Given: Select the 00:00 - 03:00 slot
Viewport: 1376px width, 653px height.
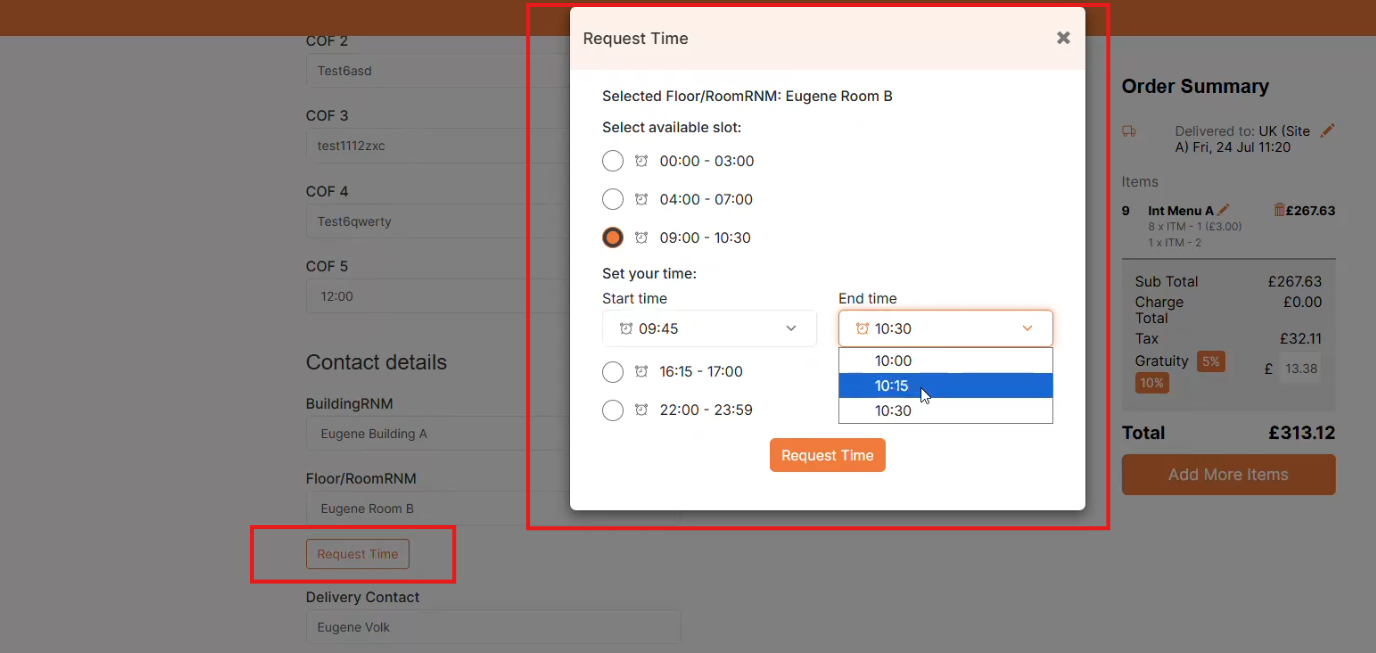Looking at the screenshot, I should point(613,161).
